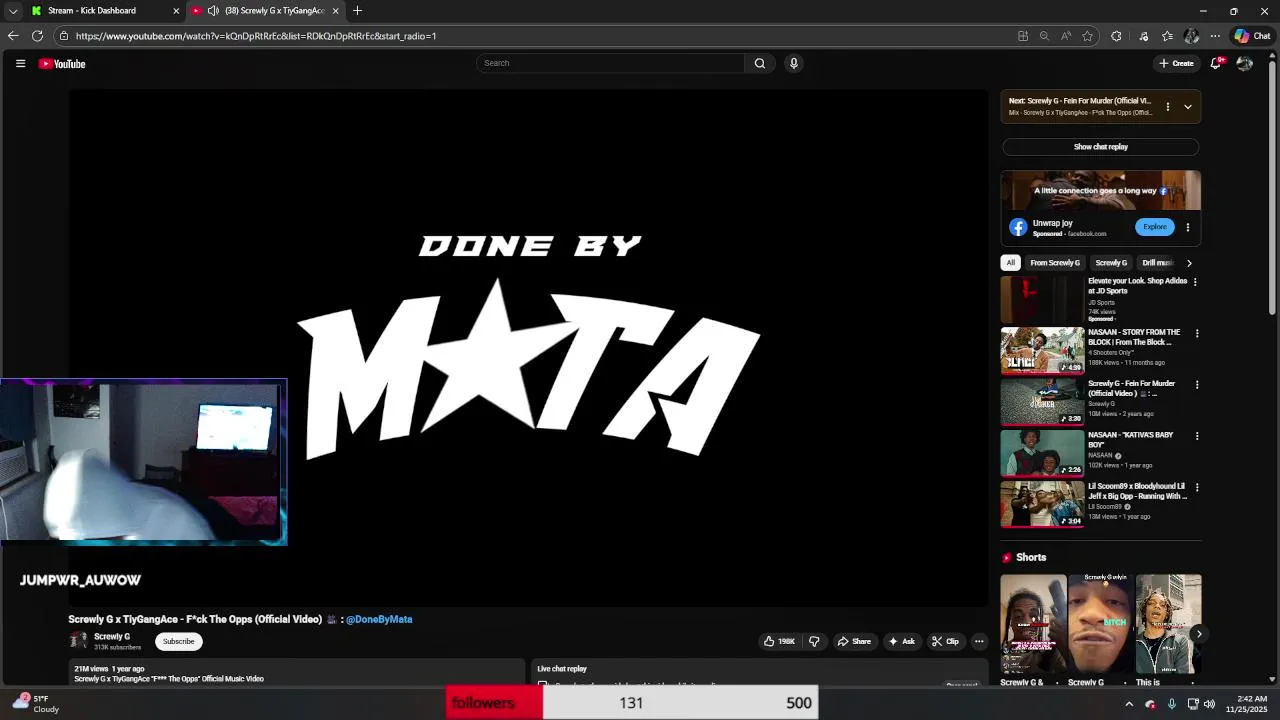
Task: Open NASAAN KATIVA'S BABY BOY thumbnail
Action: point(1042,453)
